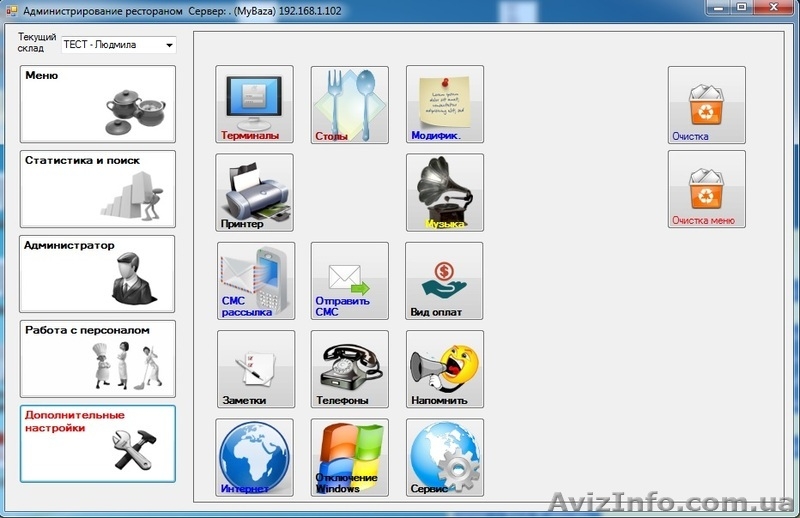
Task: Click the Очистка recycle bin button
Action: (706, 104)
